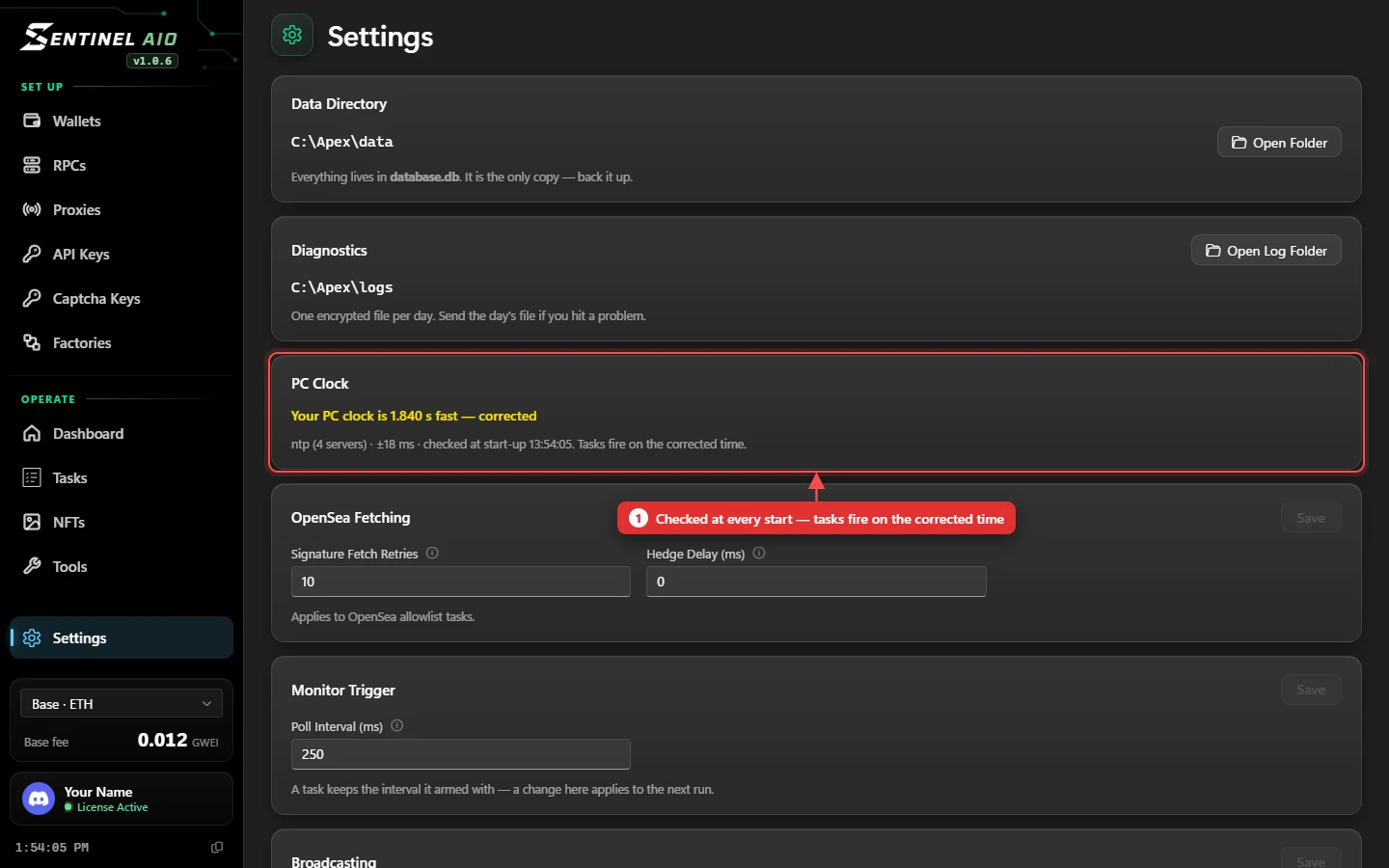Focus the Signature Fetch Retries field

(x=461, y=582)
